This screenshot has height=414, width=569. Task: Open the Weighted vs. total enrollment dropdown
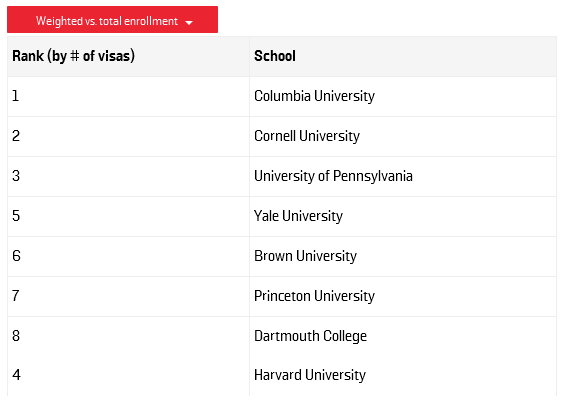[x=112, y=20]
